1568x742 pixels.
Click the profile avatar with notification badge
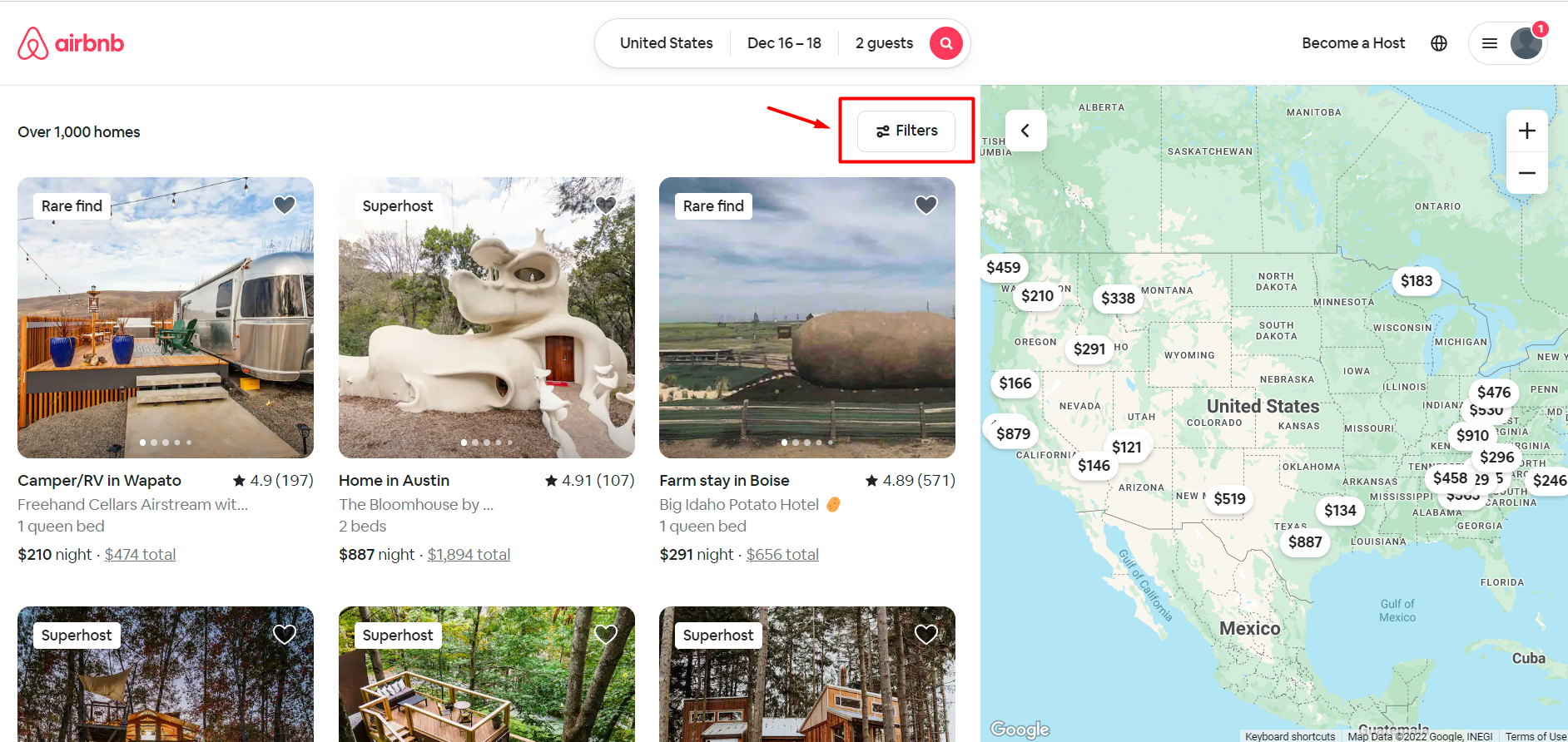pyautogui.click(x=1527, y=43)
